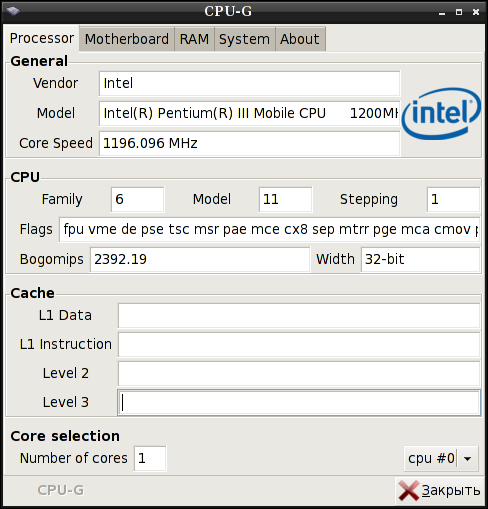Image resolution: width=488 pixels, height=509 pixels.
Task: Click the Number of cores field
Action: [x=150, y=459]
